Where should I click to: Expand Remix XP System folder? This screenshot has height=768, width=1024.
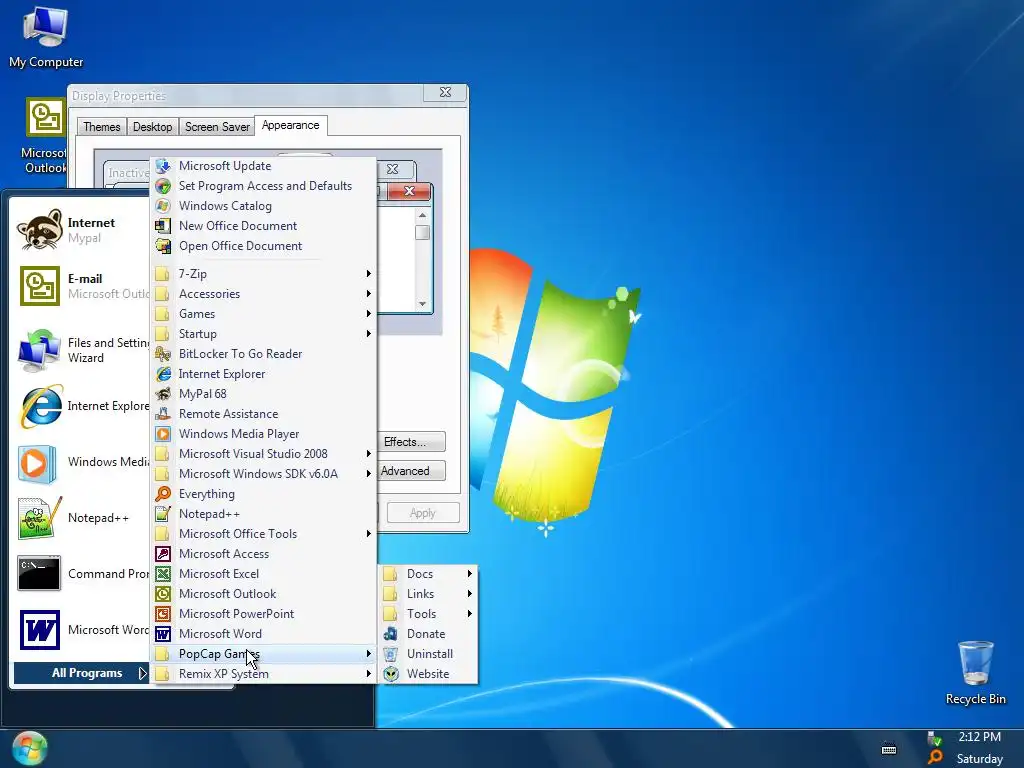pos(264,674)
